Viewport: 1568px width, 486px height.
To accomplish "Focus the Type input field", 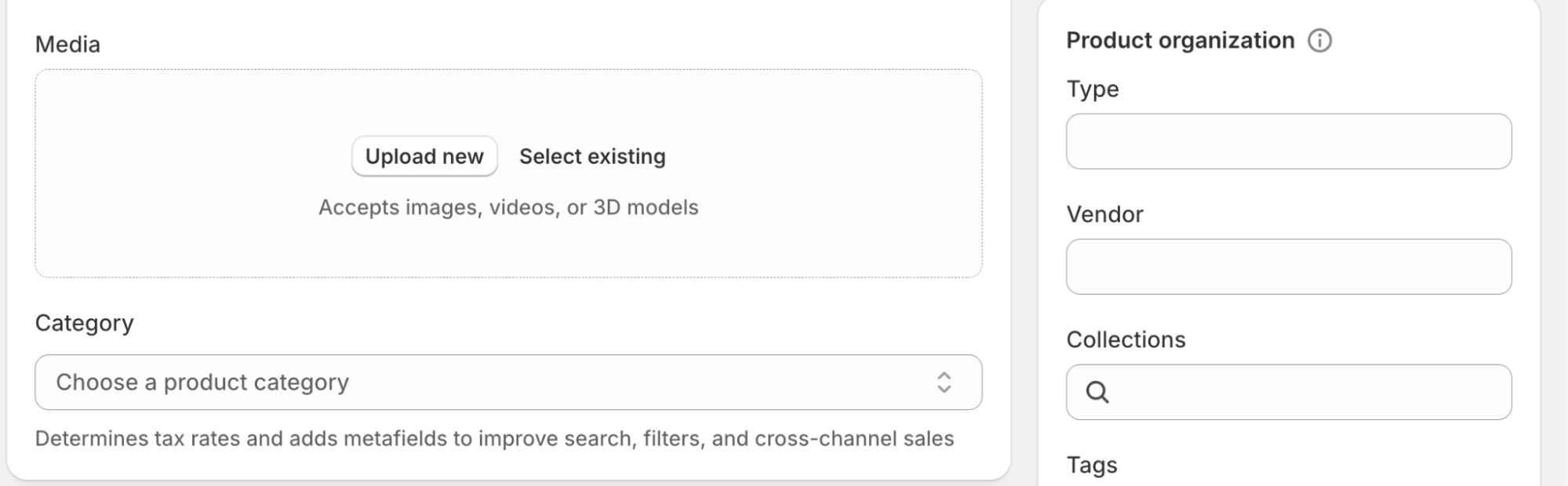I will 1288,142.
